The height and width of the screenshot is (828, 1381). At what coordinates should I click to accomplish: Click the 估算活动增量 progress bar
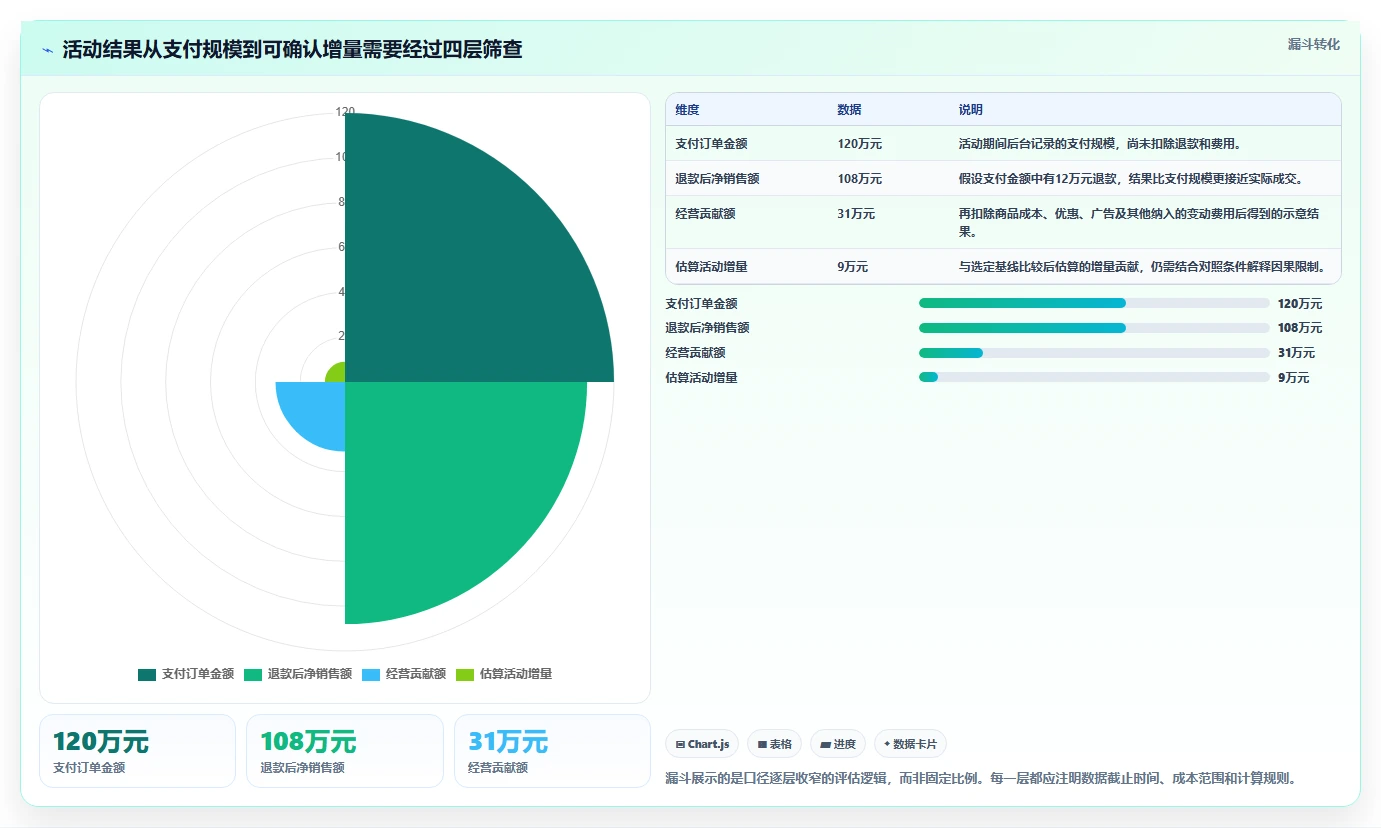coord(1094,377)
